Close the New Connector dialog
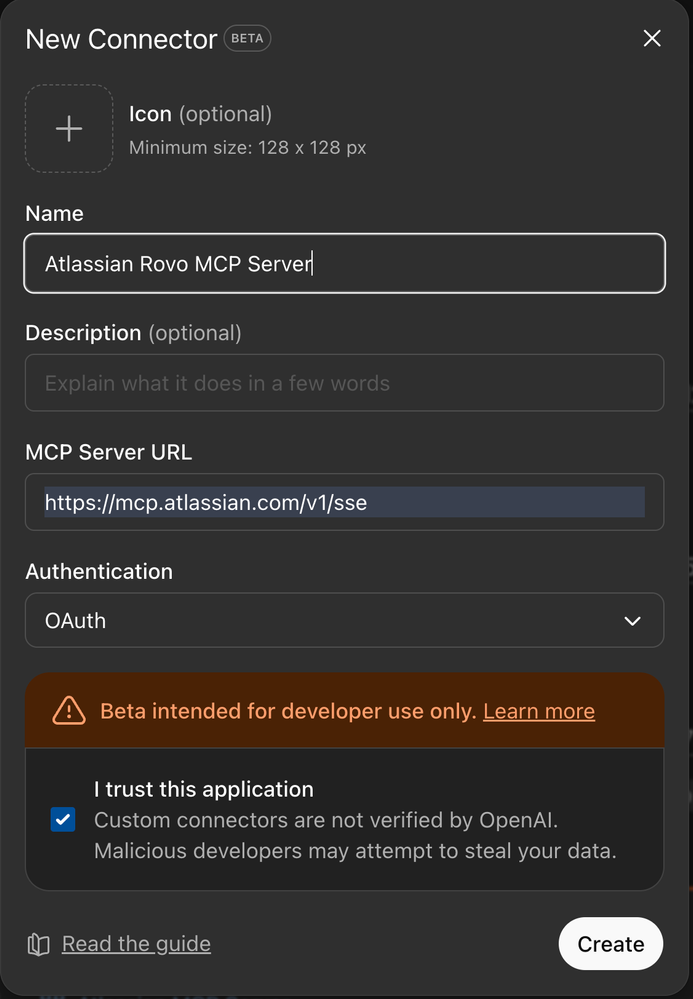The width and height of the screenshot is (693, 999). tap(652, 39)
